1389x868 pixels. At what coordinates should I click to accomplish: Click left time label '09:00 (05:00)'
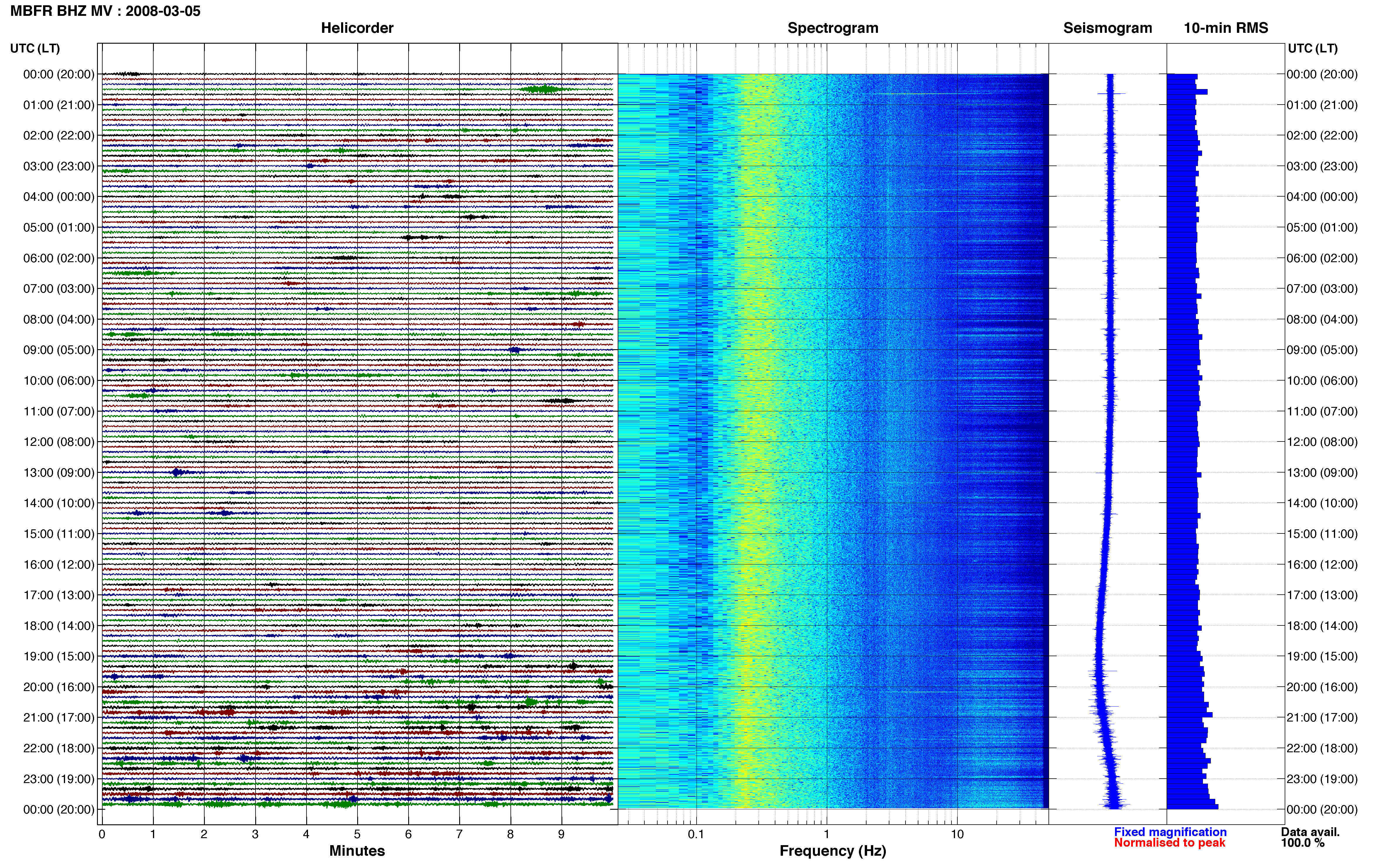coord(59,350)
